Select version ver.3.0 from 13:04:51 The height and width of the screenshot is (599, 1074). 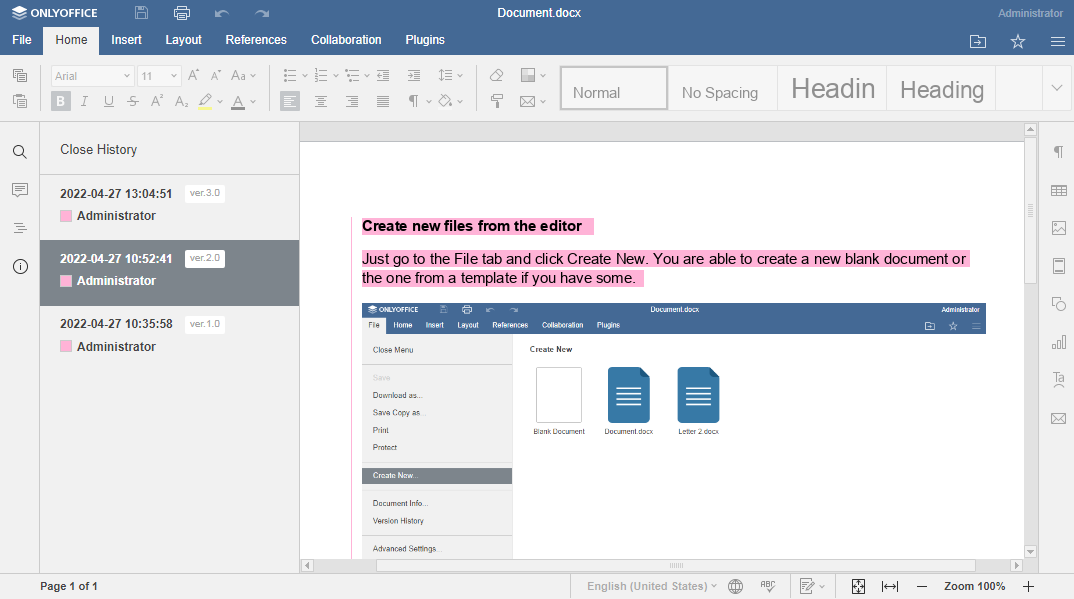coord(170,205)
